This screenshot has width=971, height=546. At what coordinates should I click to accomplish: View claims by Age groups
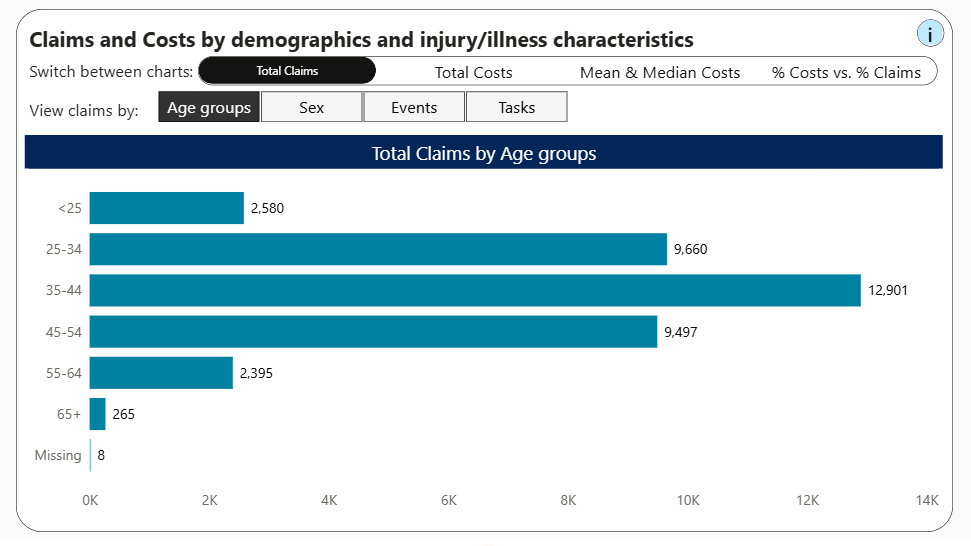pyautogui.click(x=209, y=107)
